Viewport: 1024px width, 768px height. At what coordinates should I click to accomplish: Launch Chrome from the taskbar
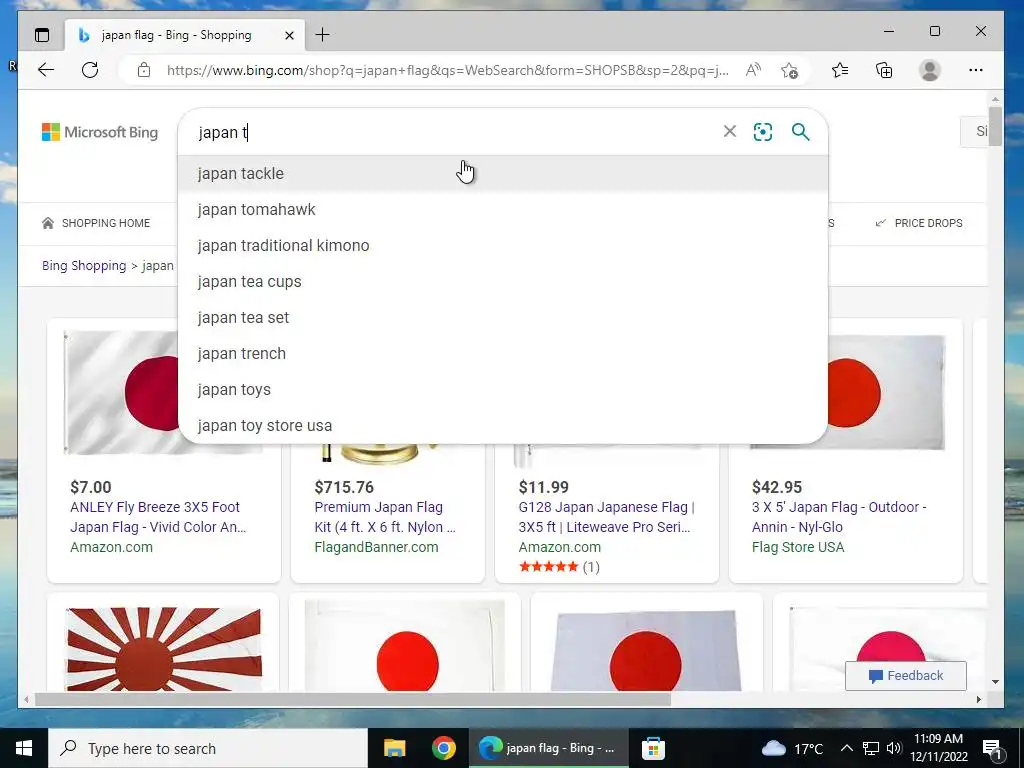[x=443, y=748]
